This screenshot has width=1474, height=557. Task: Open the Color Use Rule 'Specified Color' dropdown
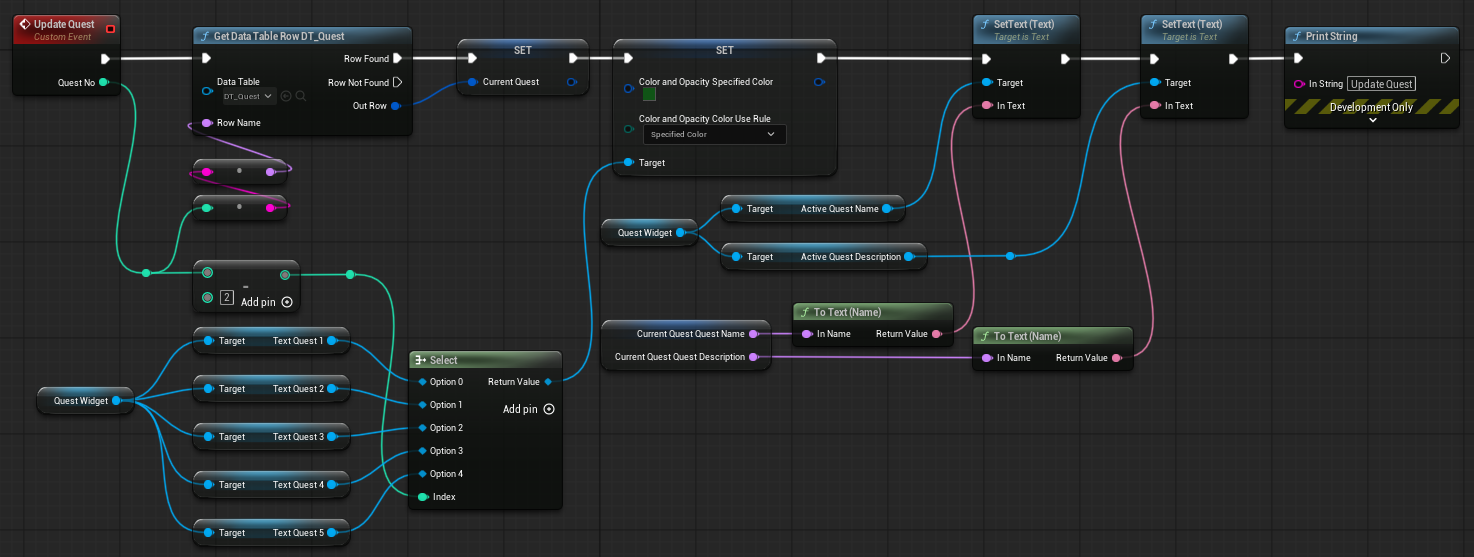pyautogui.click(x=713, y=134)
